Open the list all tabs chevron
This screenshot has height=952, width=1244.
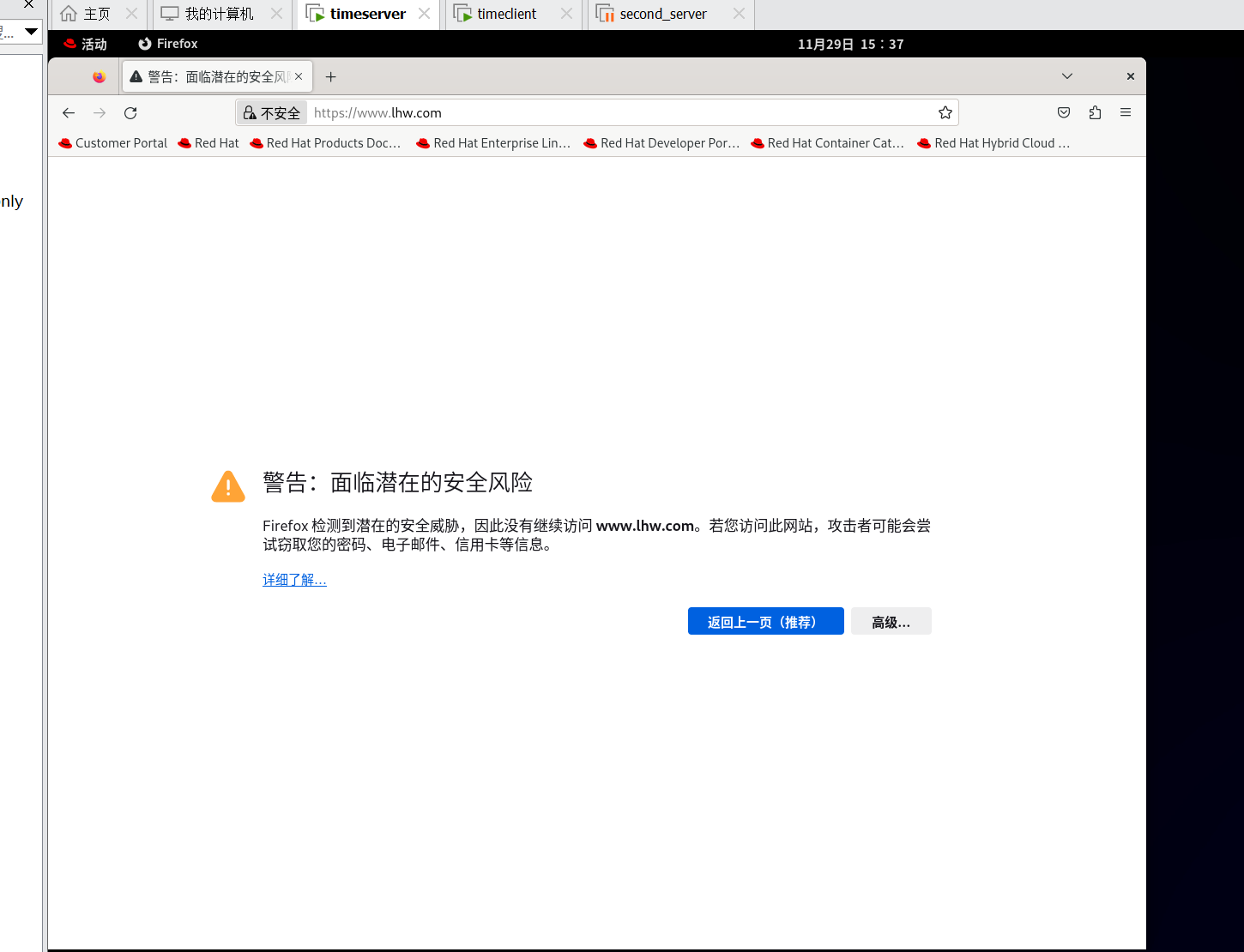(1067, 76)
